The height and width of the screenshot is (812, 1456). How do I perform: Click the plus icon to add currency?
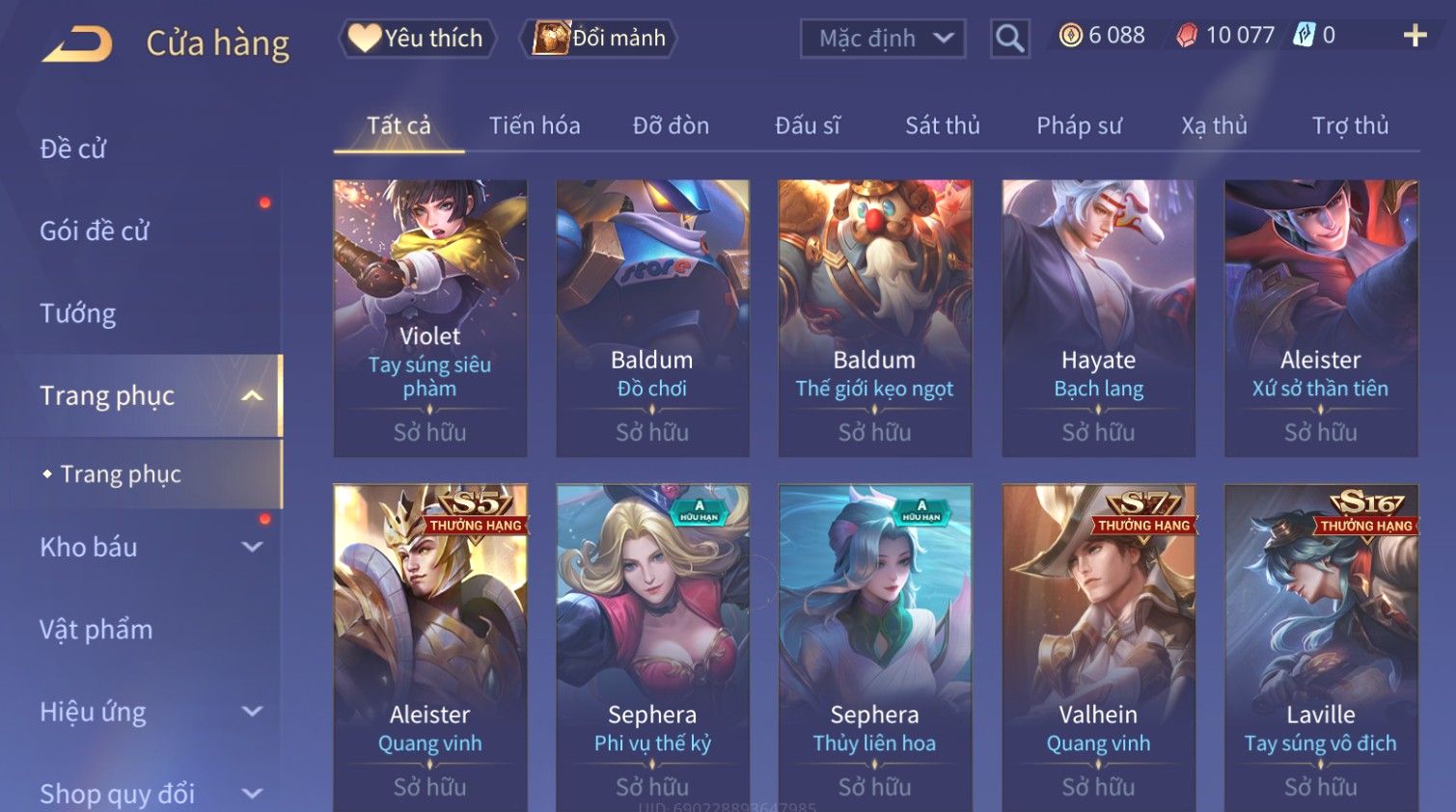pyautogui.click(x=1415, y=36)
